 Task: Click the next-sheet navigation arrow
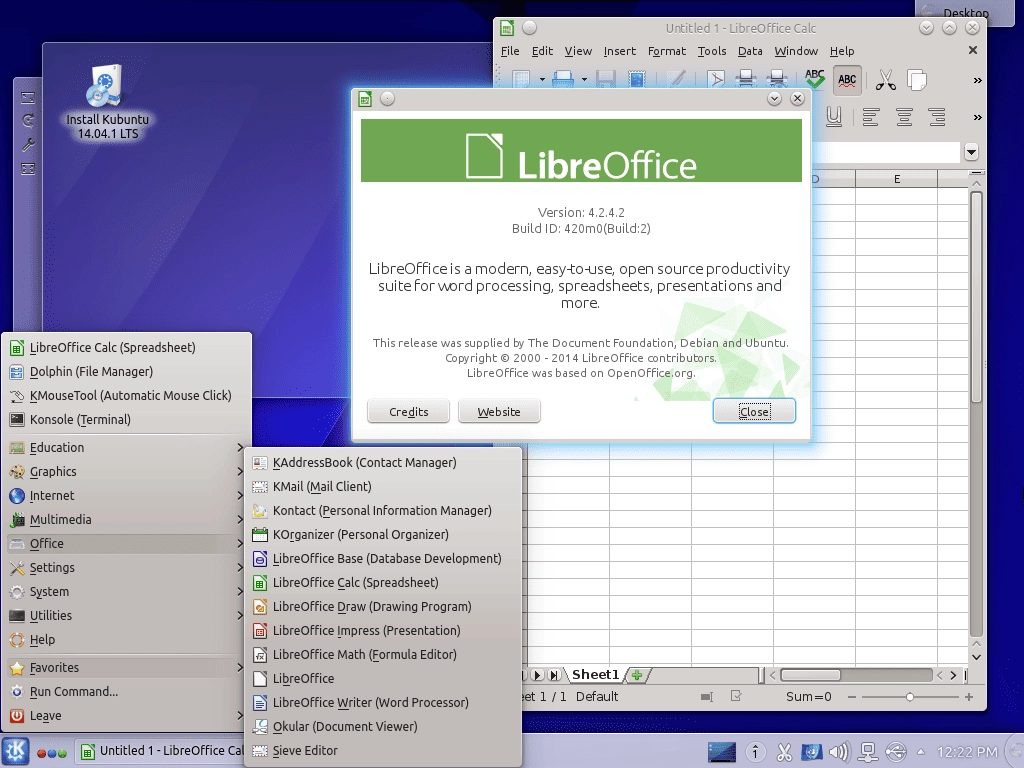[537, 675]
